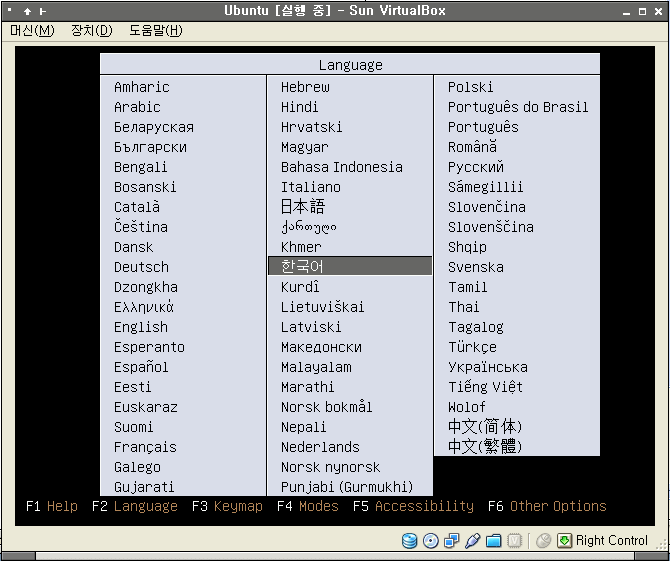Select Arabic language

point(137,107)
